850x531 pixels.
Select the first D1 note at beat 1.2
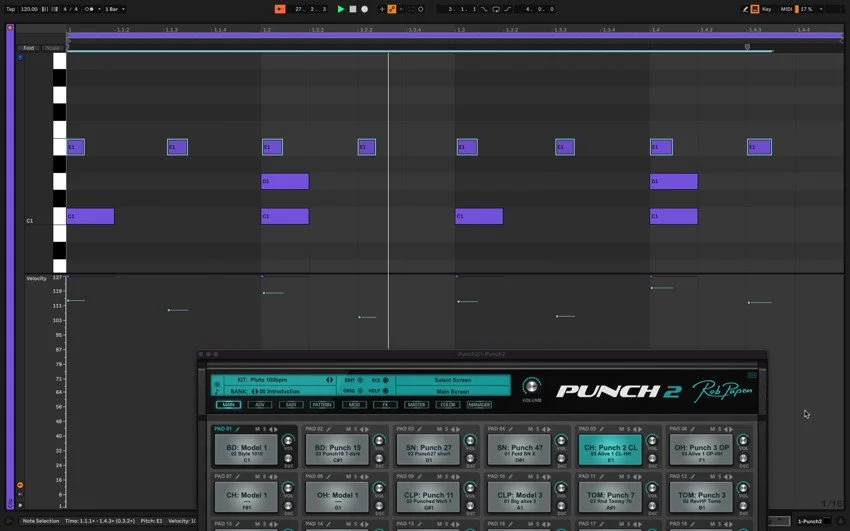[x=285, y=182]
